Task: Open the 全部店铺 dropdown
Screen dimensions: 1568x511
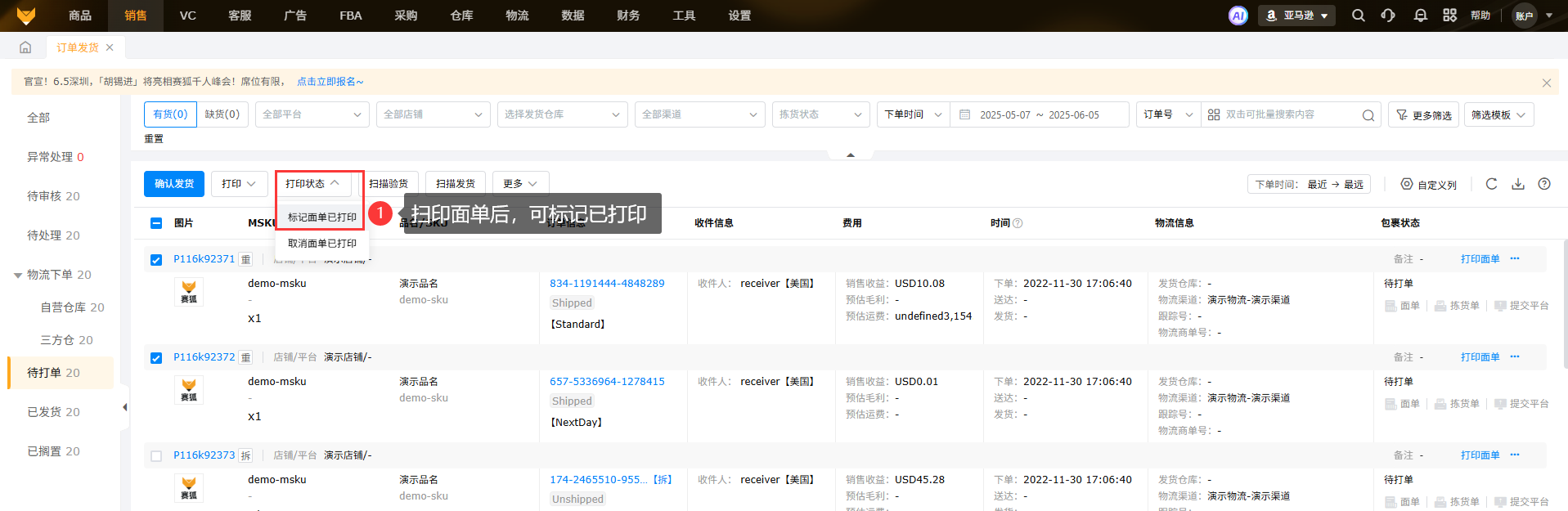Action: point(434,114)
